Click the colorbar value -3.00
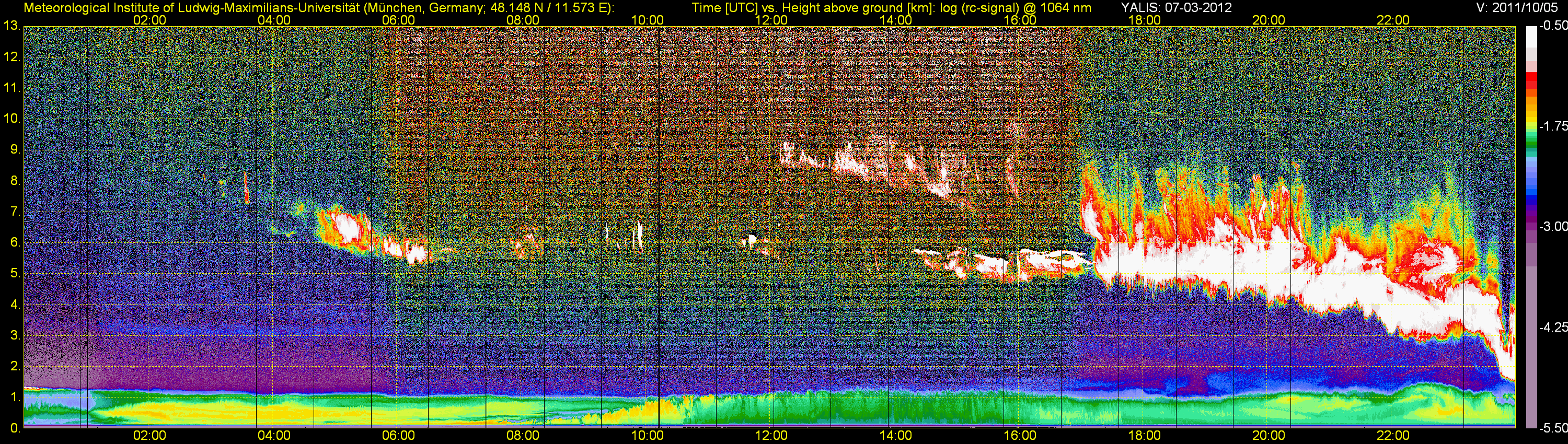This screenshot has width=1568, height=444. [x=1553, y=226]
